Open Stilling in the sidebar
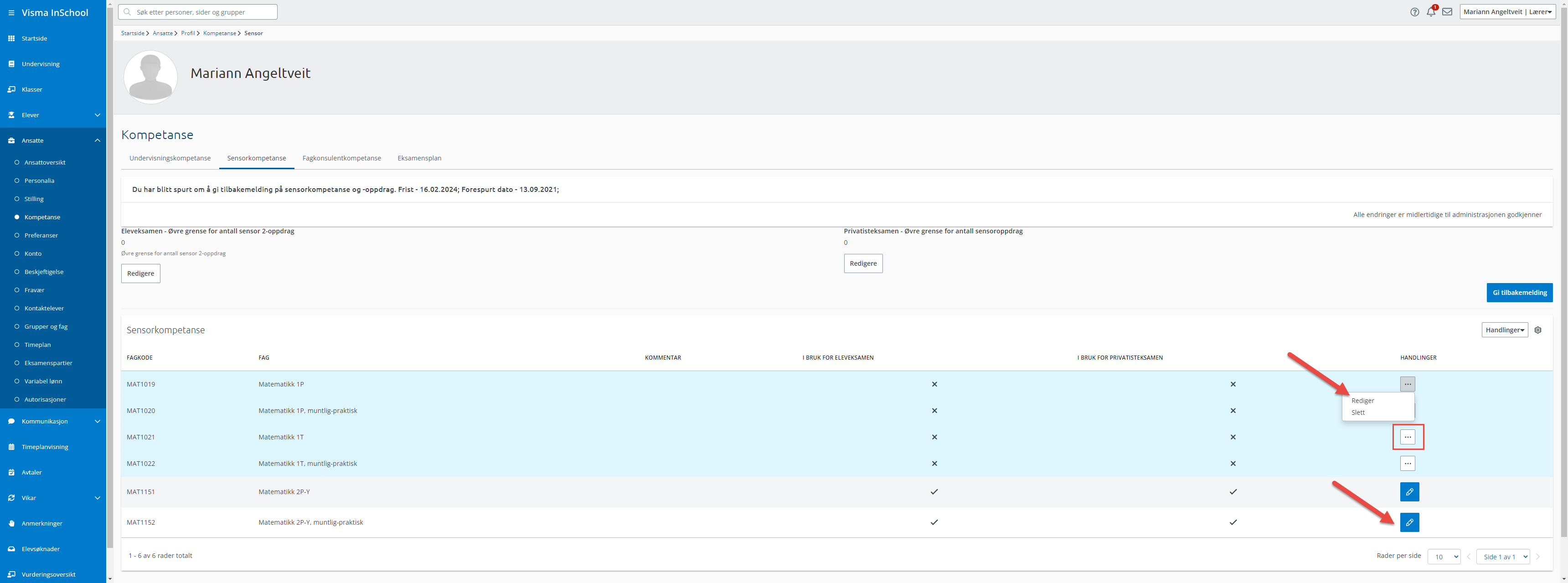1568x583 pixels. click(34, 199)
